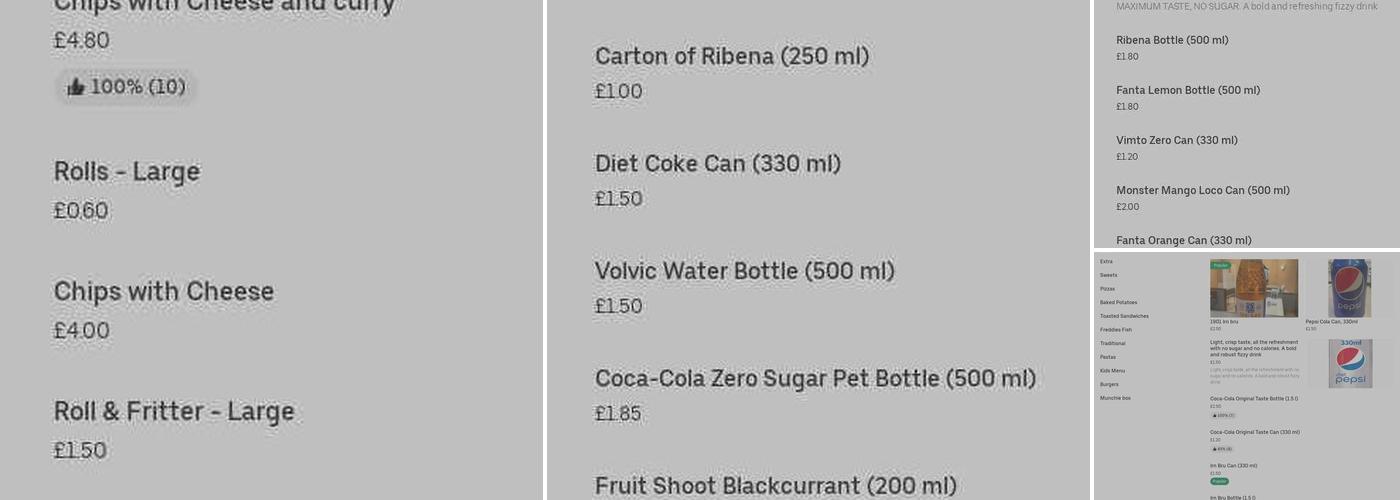The height and width of the screenshot is (500, 1400).
Task: Select Volvic Water Bottle (500 ml)
Action: tap(744, 271)
